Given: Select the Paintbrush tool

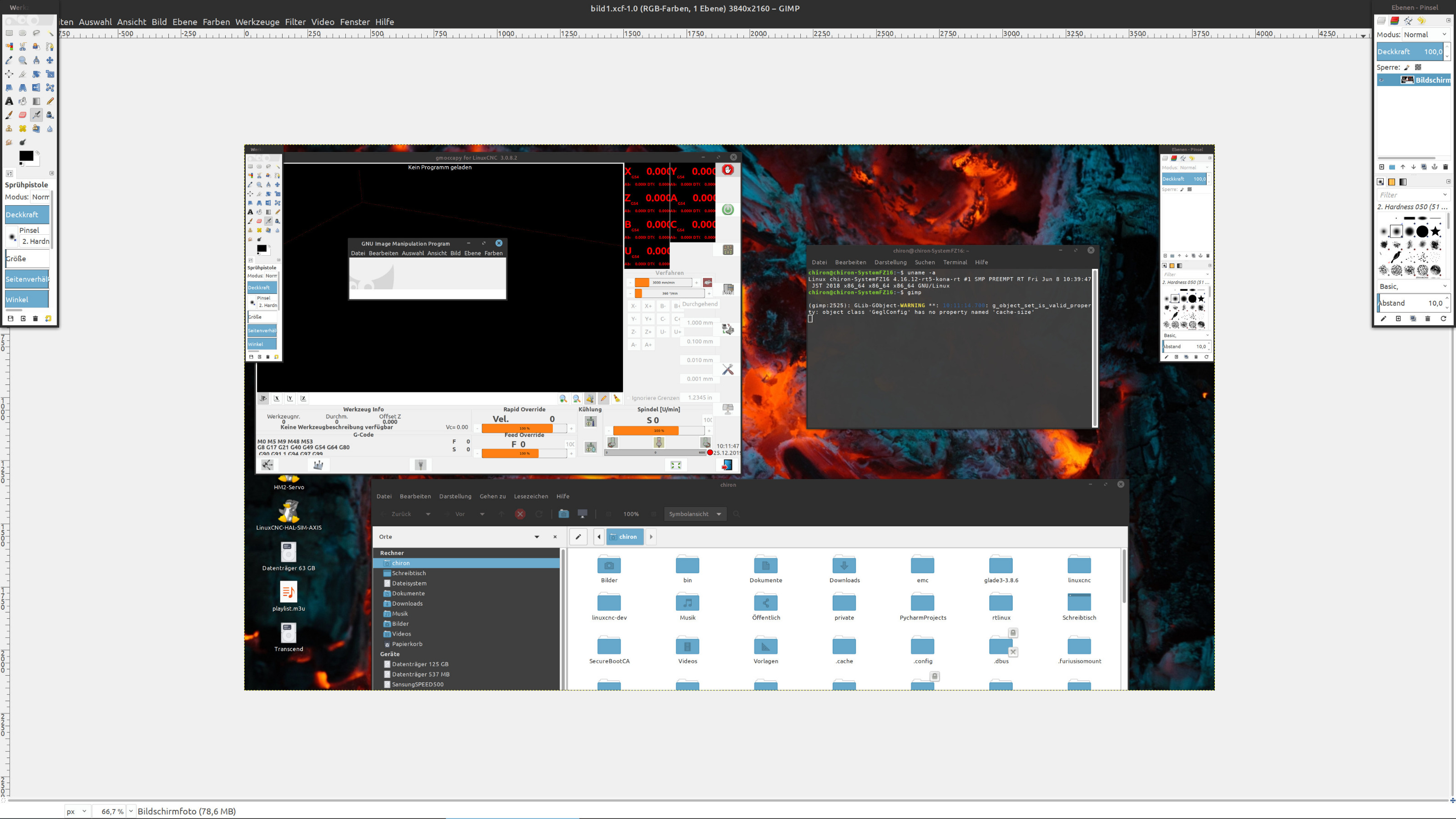Looking at the screenshot, I should [9, 115].
